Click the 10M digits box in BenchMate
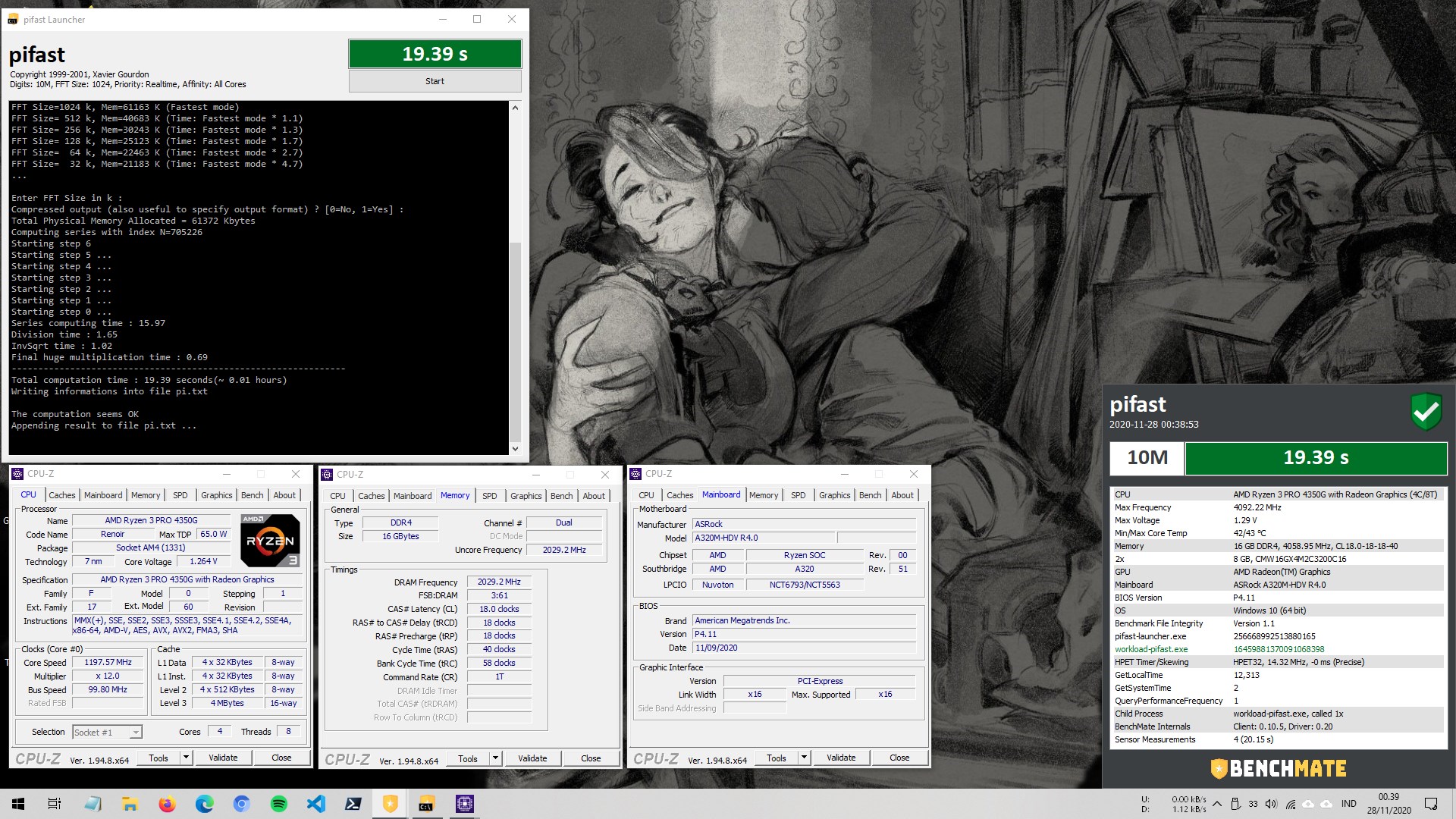Screen dimensions: 1456x819 point(1147,458)
